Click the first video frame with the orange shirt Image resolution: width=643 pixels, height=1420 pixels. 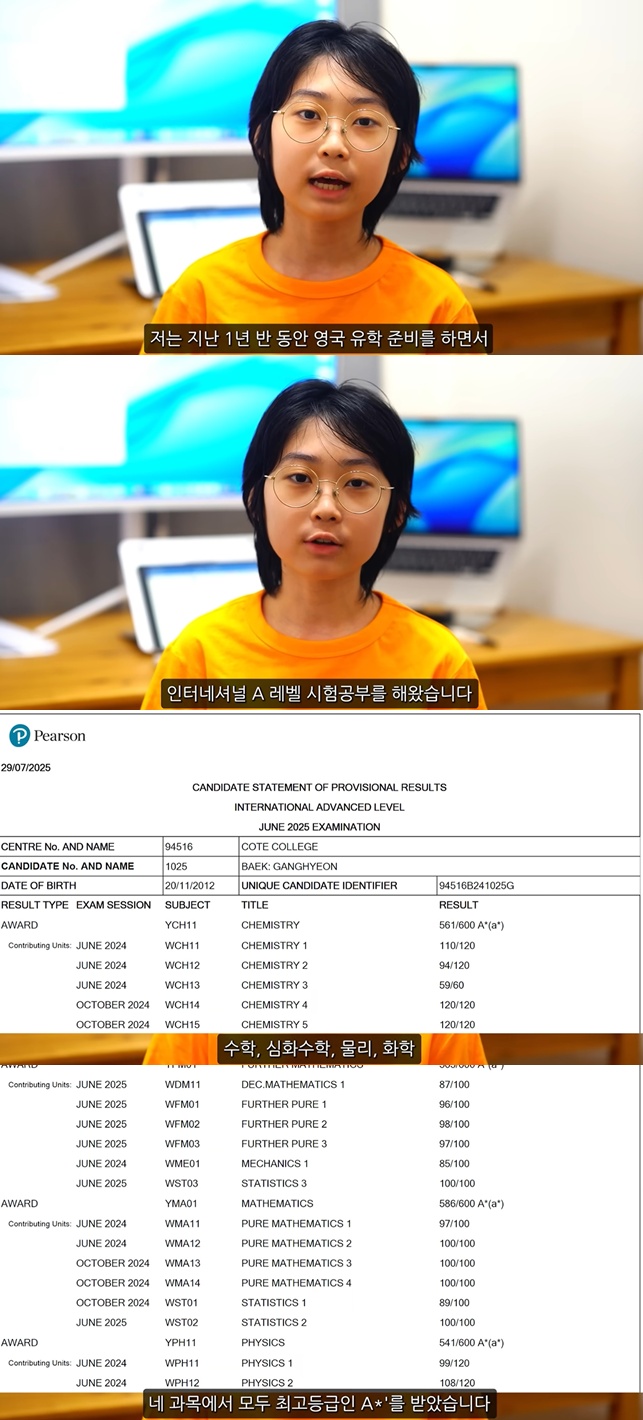point(321,177)
